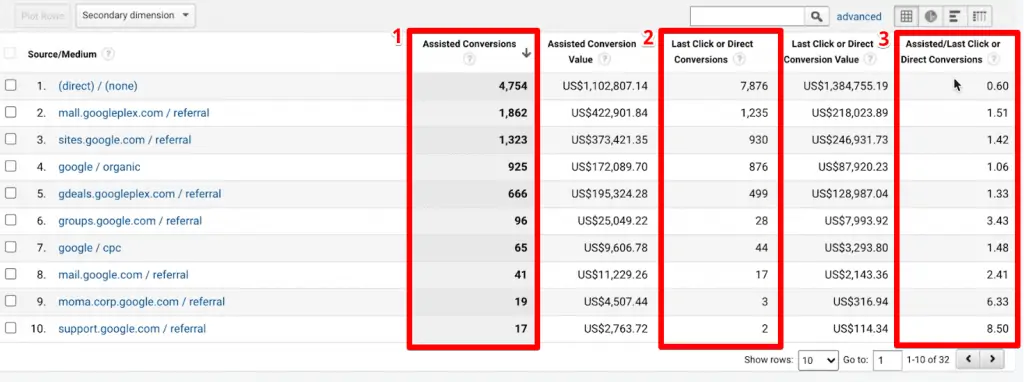Image resolution: width=1024 pixels, height=382 pixels.
Task: Click the search magnifier button
Action: (x=816, y=16)
